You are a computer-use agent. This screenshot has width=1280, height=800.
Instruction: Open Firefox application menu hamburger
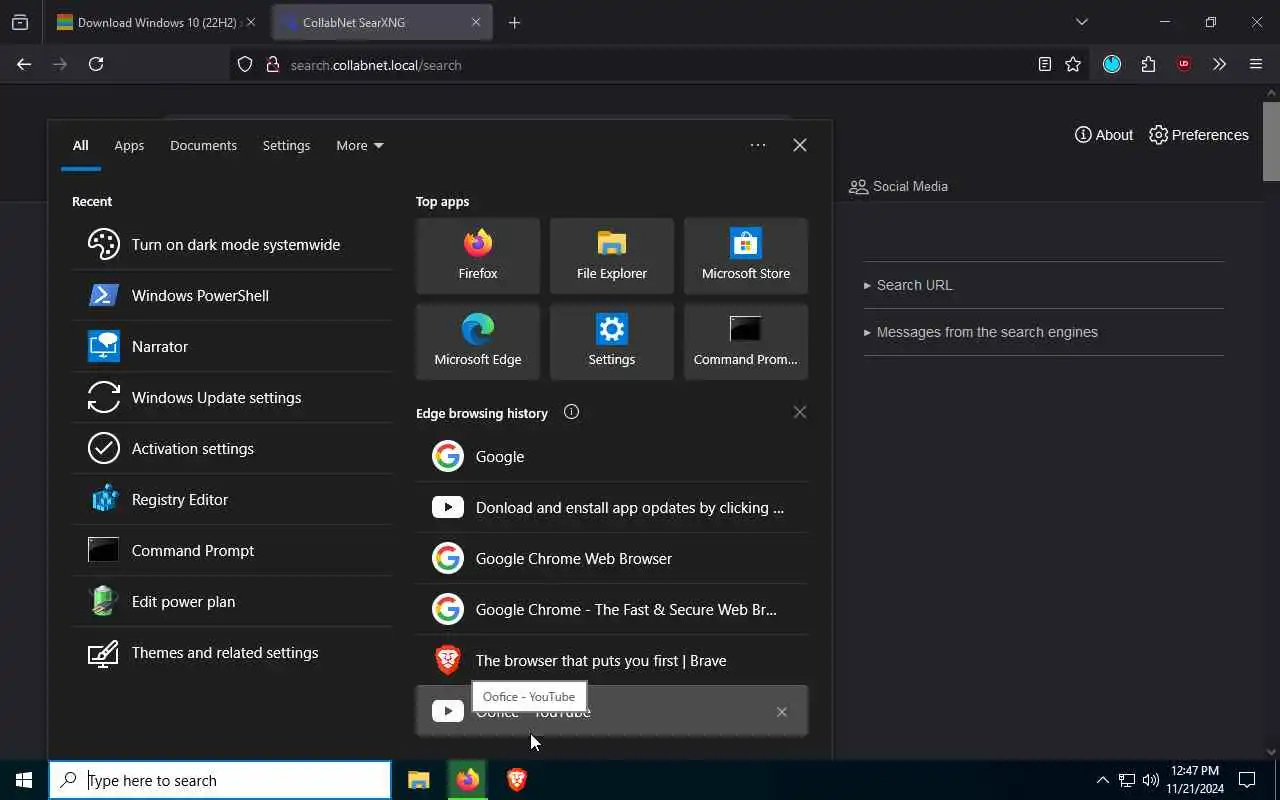pyautogui.click(x=1256, y=64)
